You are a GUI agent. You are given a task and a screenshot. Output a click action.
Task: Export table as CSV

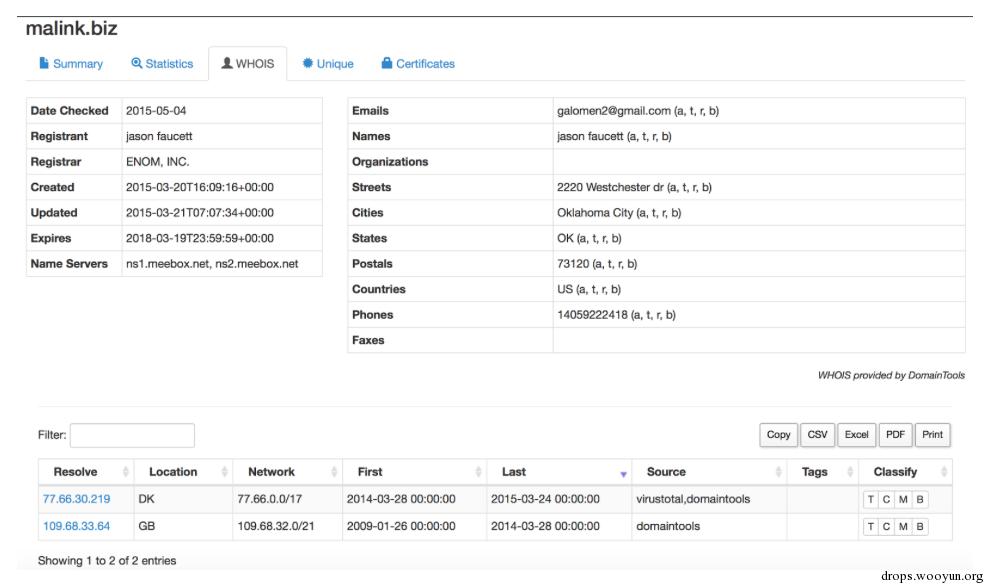point(817,435)
